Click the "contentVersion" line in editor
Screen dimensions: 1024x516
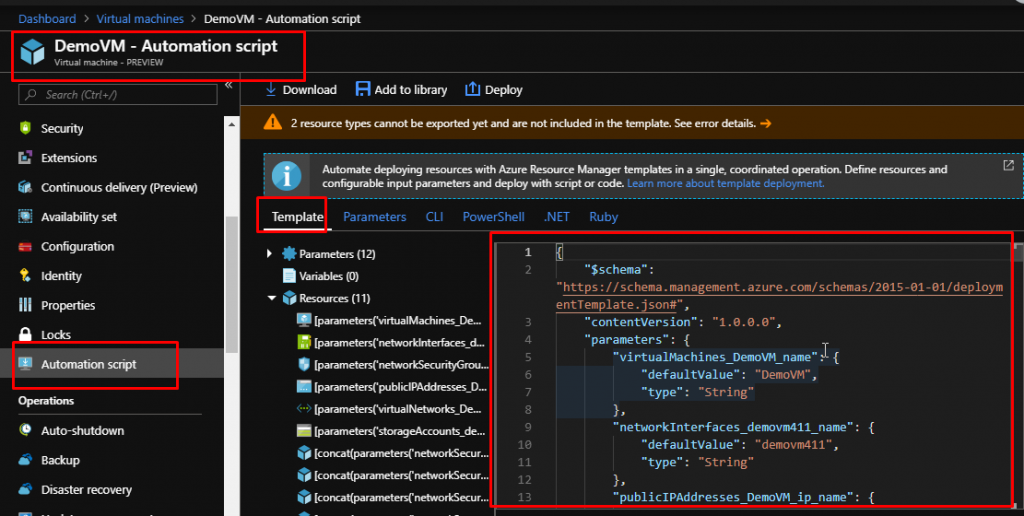pyautogui.click(x=683, y=322)
